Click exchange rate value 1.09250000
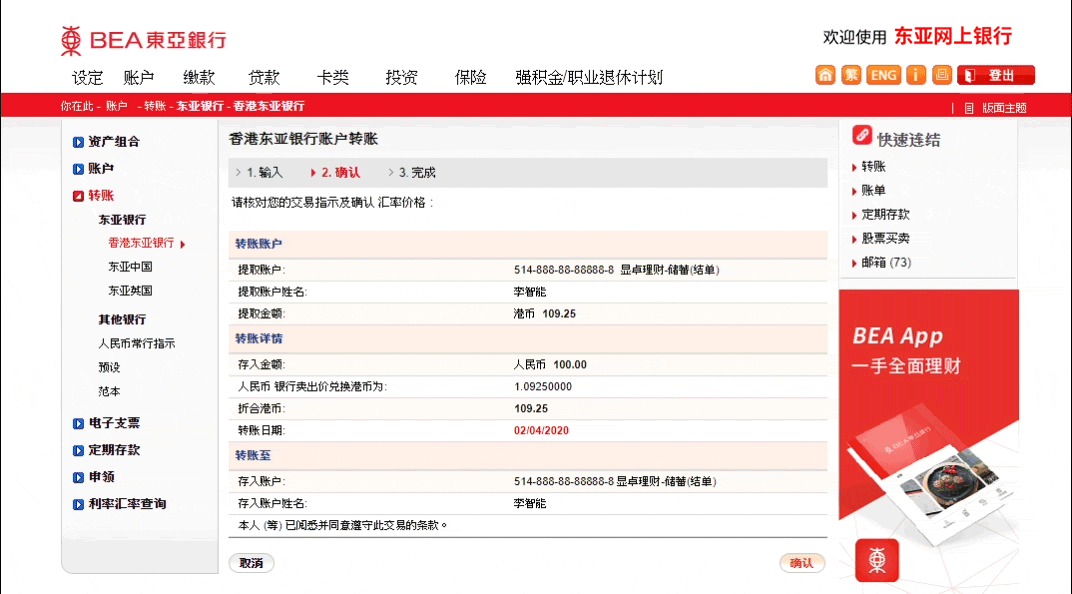1072x594 pixels. (x=543, y=387)
